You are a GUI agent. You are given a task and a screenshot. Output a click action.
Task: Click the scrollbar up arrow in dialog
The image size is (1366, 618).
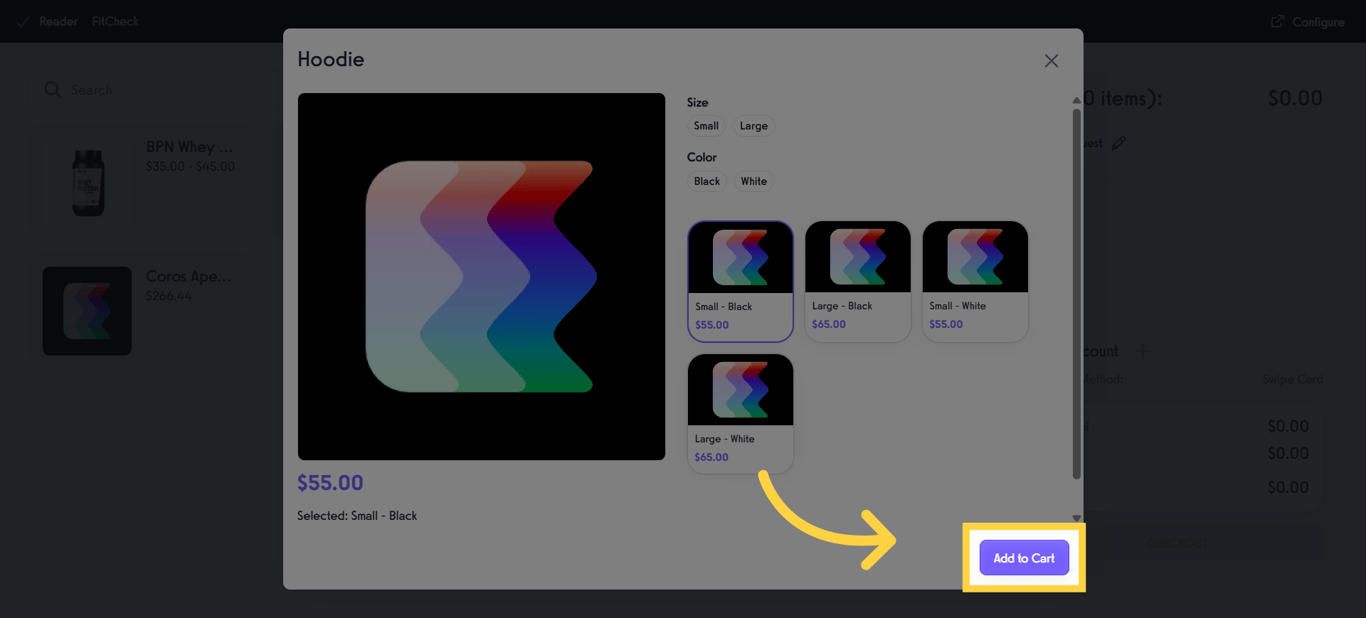(x=1076, y=100)
